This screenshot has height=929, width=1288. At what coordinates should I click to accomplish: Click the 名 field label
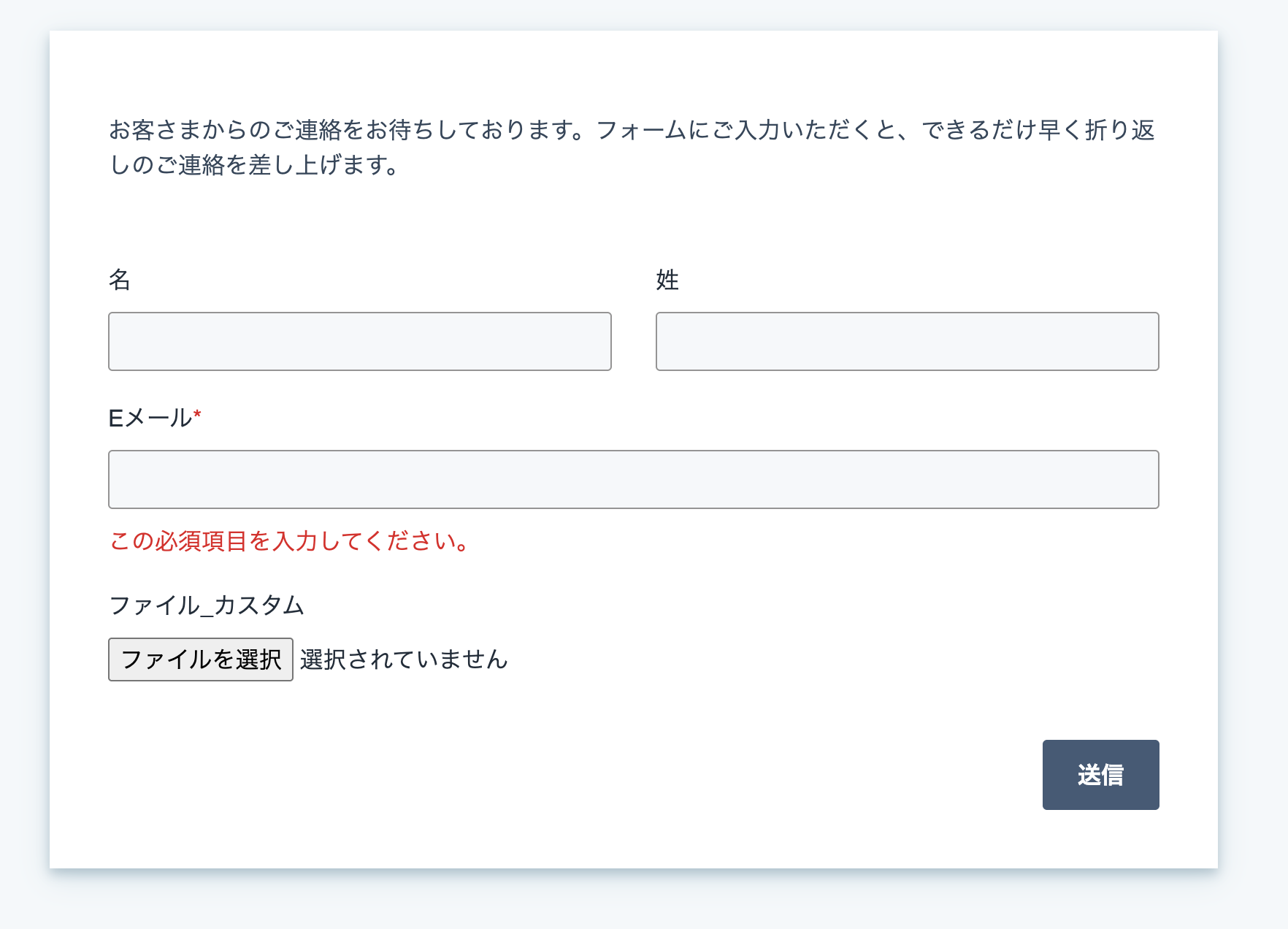point(120,280)
